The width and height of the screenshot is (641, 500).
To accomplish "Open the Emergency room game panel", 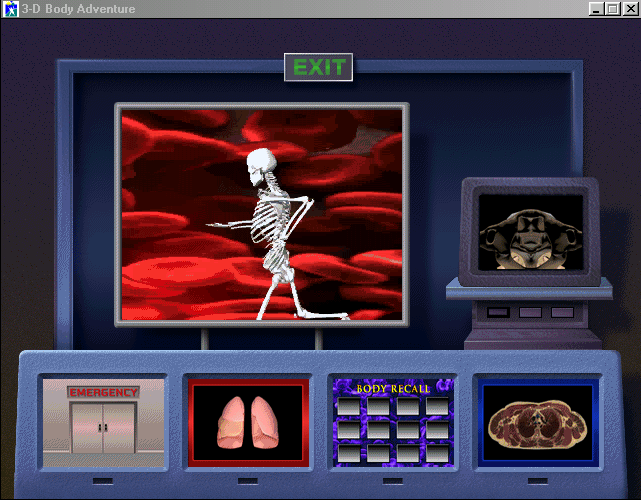I will click(x=103, y=423).
